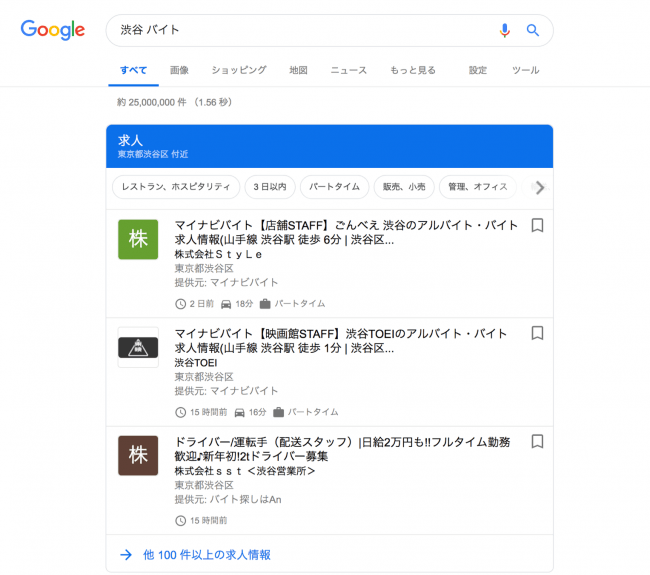Bookmark the 渋谷TOEI job
Image resolution: width=650 pixels, height=575 pixels.
[537, 333]
